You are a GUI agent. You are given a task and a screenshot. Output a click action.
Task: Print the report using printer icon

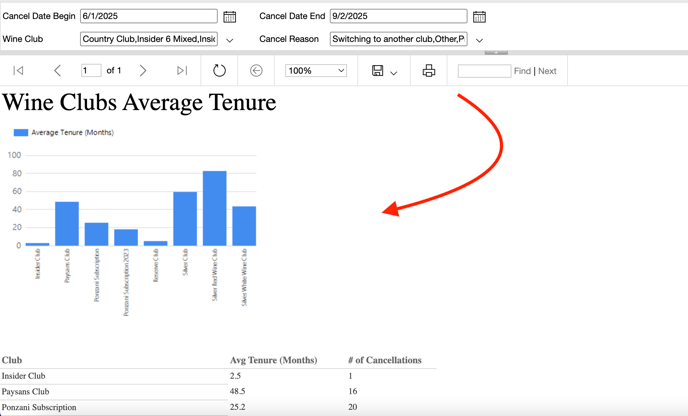click(429, 71)
